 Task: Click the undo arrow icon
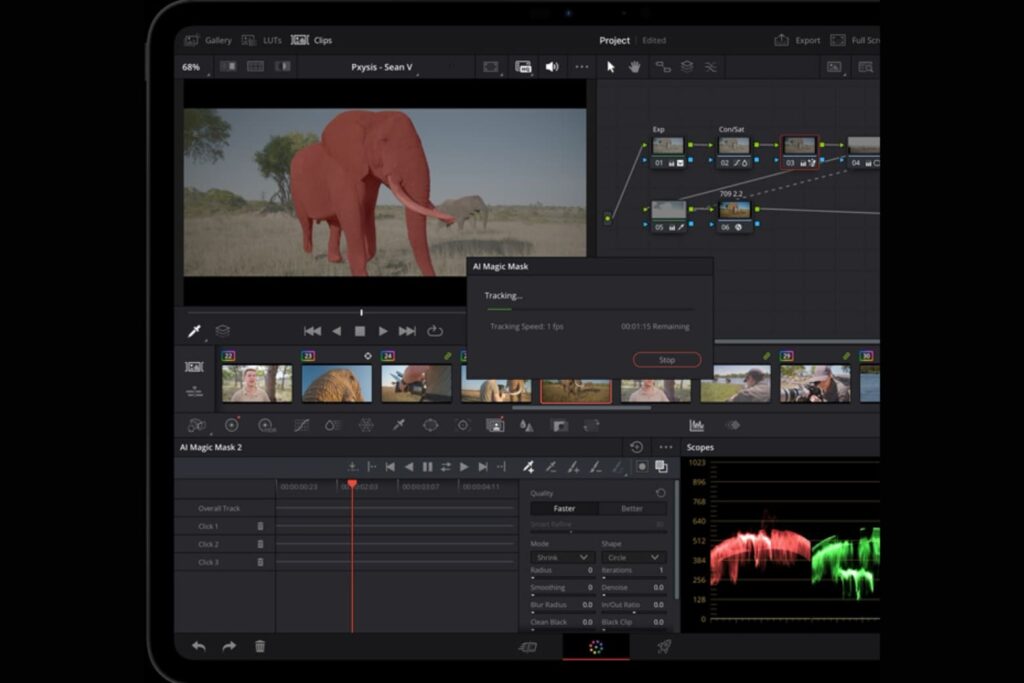coord(199,646)
